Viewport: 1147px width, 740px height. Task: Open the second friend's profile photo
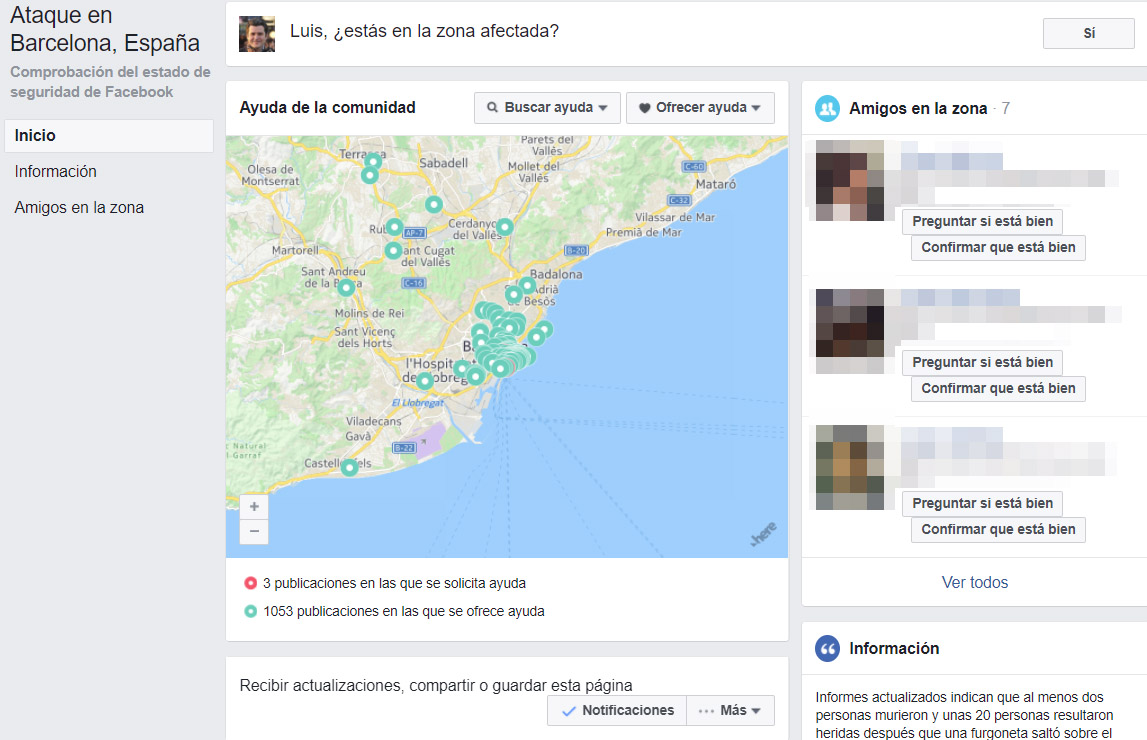coord(850,323)
